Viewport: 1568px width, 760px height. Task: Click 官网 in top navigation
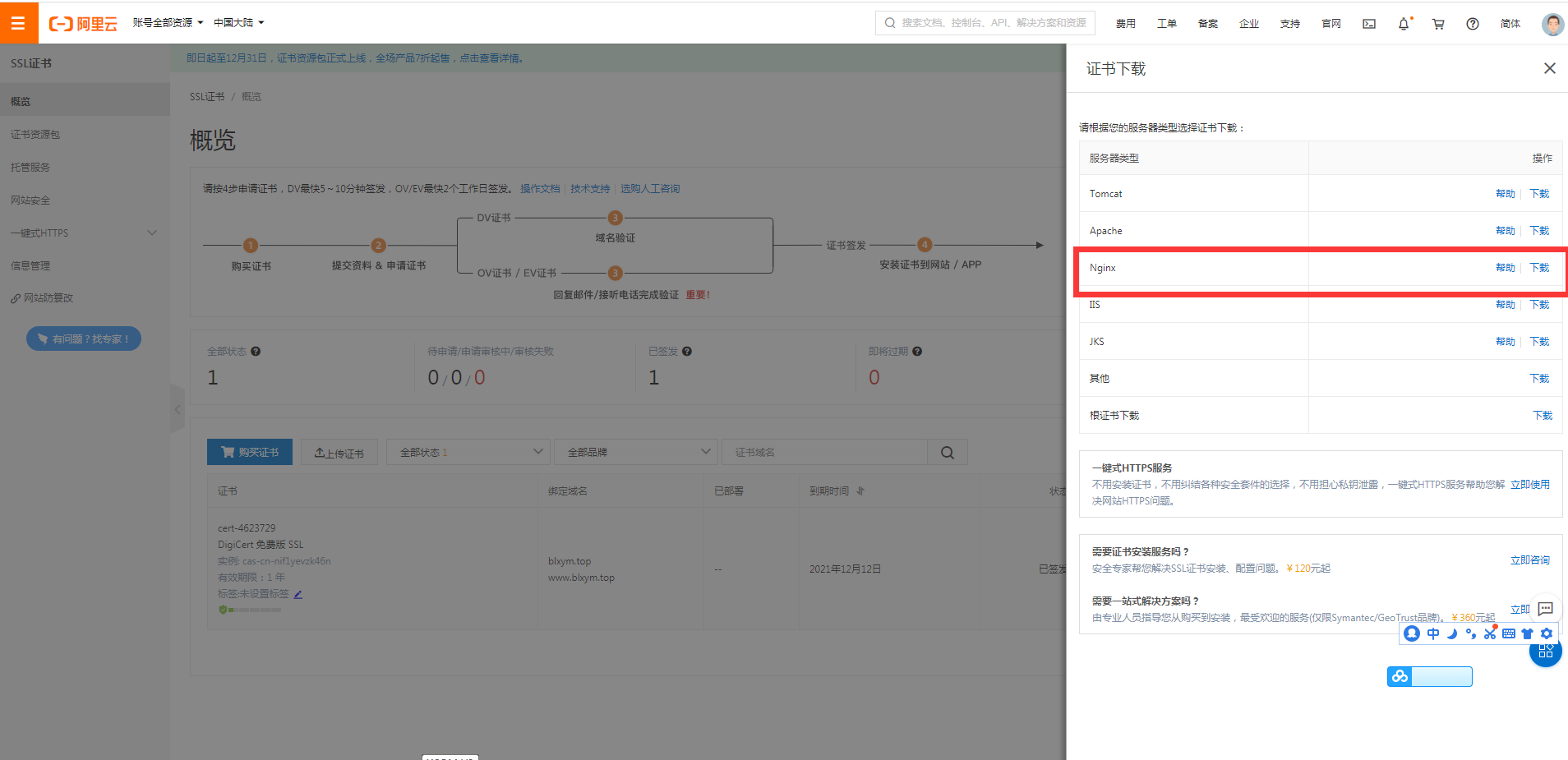click(x=1331, y=24)
